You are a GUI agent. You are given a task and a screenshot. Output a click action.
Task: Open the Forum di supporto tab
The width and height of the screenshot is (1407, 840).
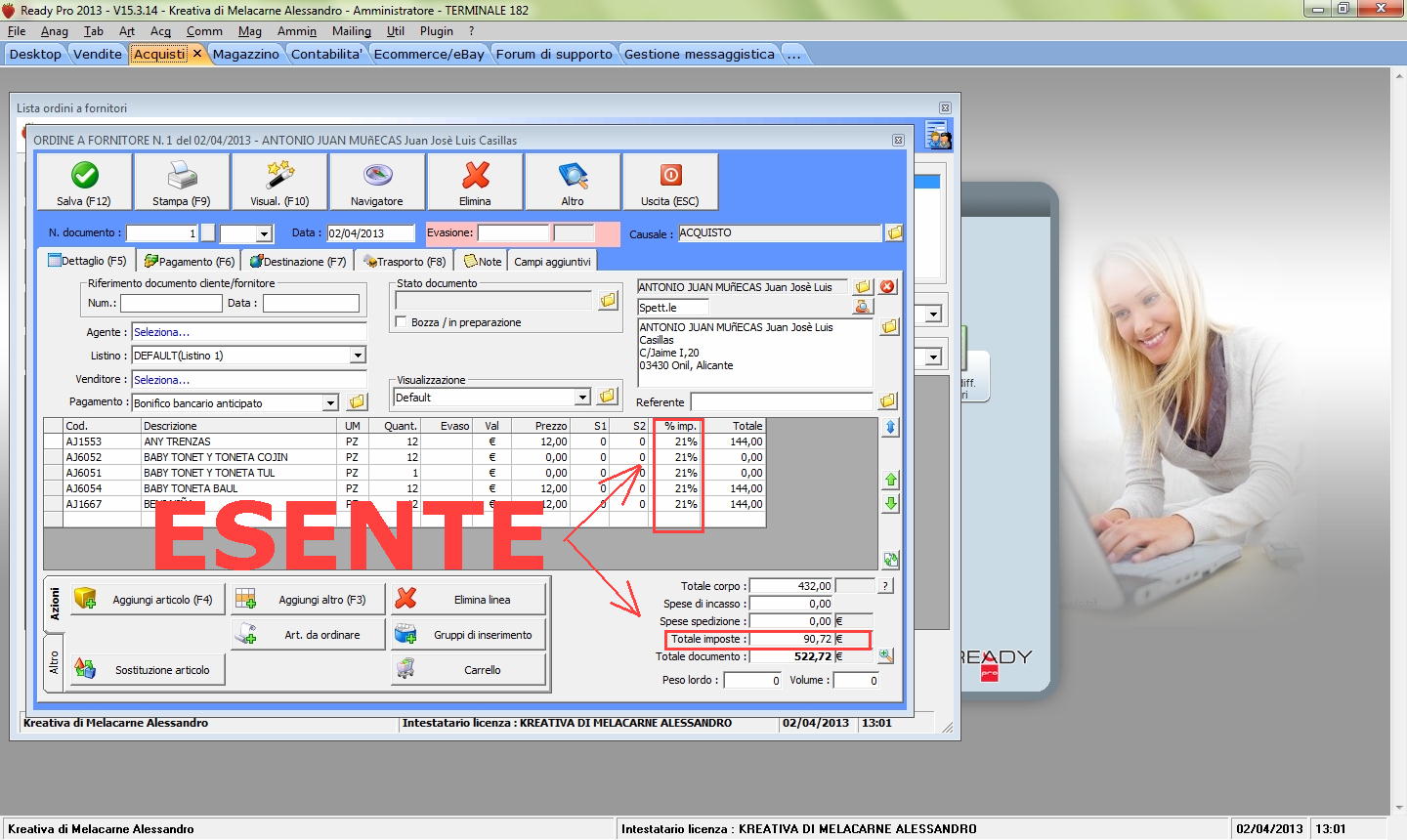[x=554, y=54]
